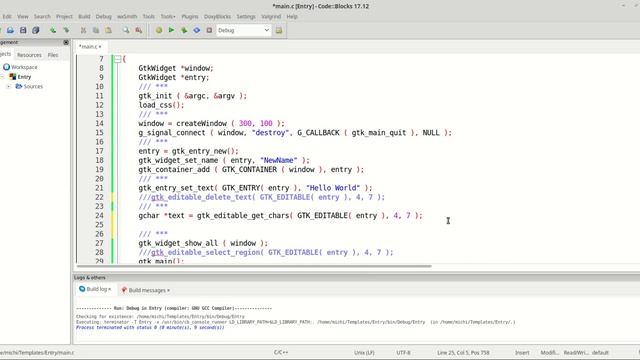Switch to the Resources tab
The height and width of the screenshot is (360, 640).
[29, 55]
